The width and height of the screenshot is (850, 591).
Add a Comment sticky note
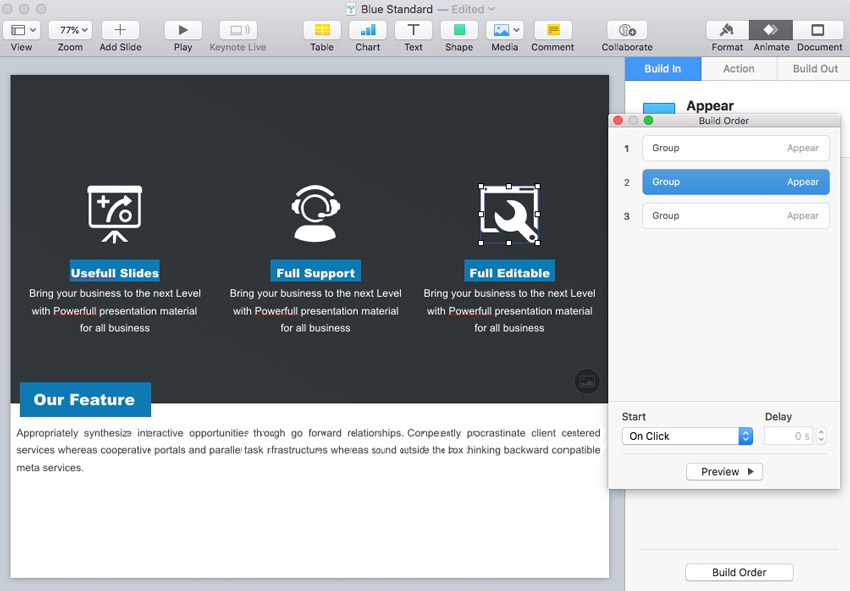[553, 30]
